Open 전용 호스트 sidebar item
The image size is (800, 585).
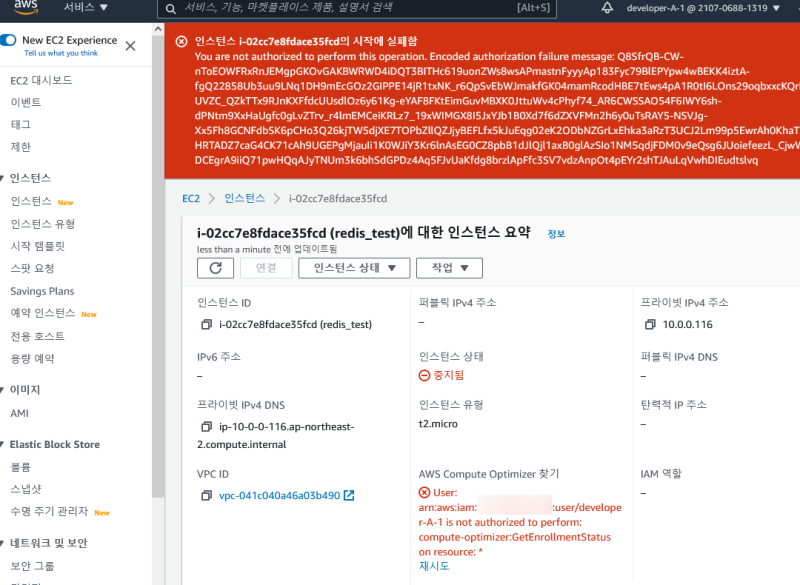[x=38, y=336]
